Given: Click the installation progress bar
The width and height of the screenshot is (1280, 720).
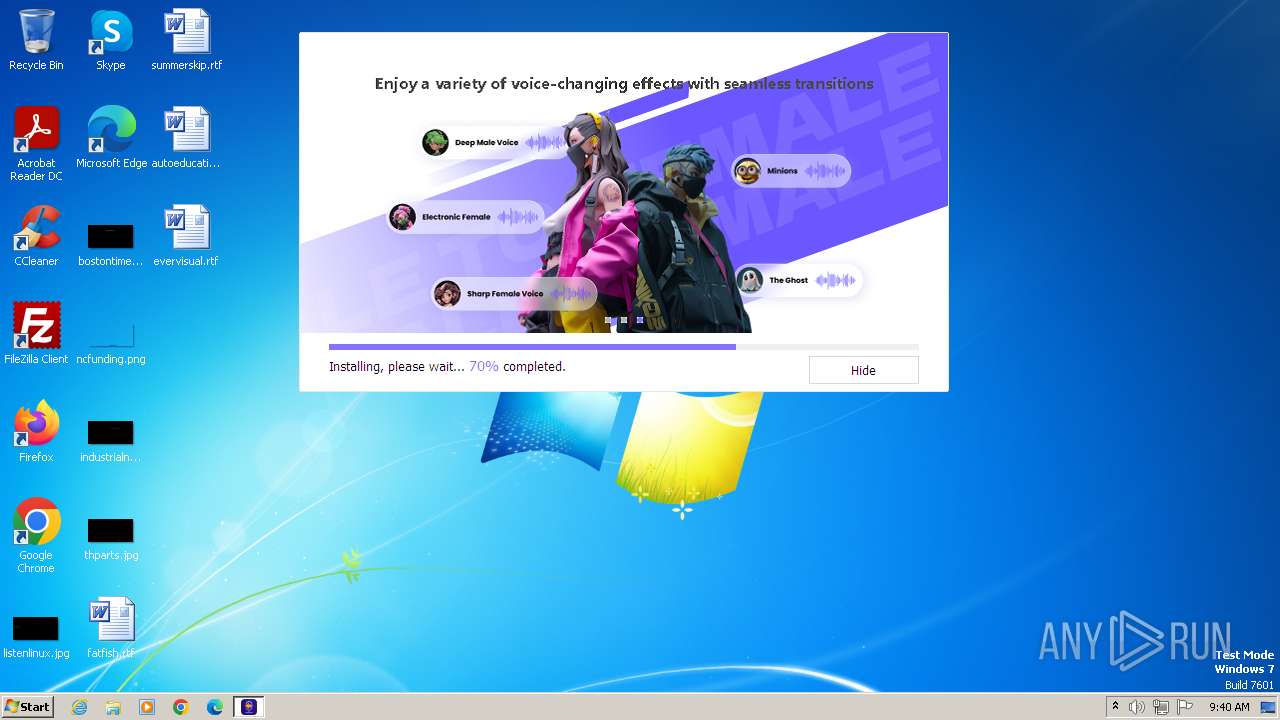Looking at the screenshot, I should click(x=623, y=347).
